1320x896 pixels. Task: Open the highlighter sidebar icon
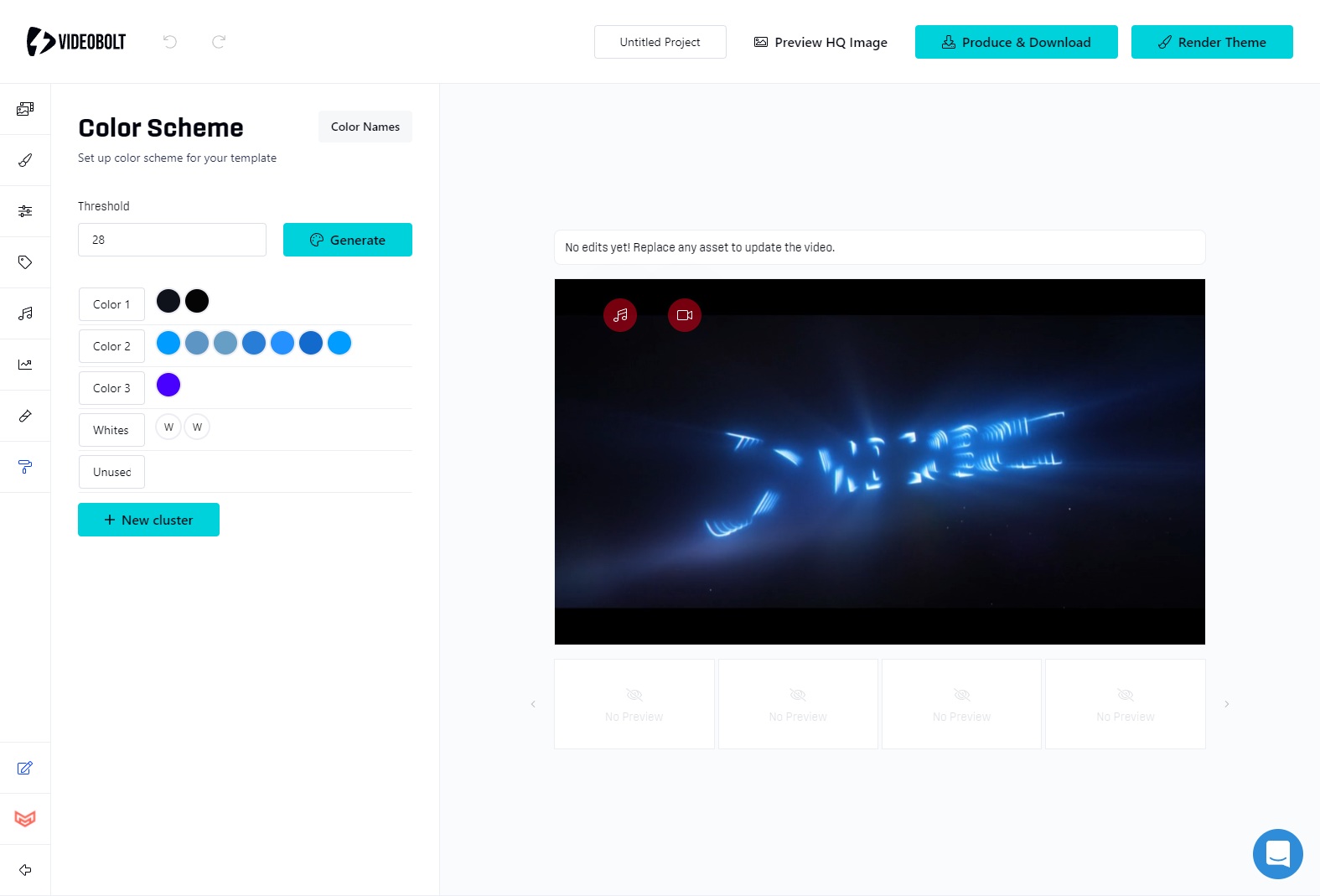coord(25,416)
